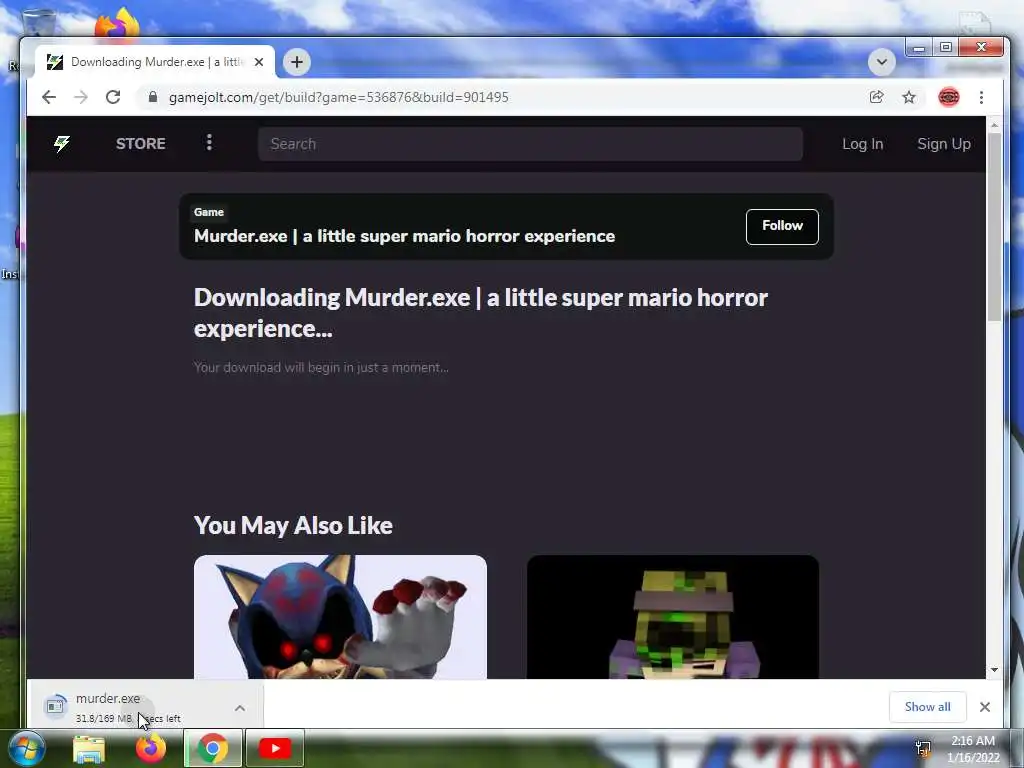
Task: Expand the tab search dropdown arrow
Action: 882,62
